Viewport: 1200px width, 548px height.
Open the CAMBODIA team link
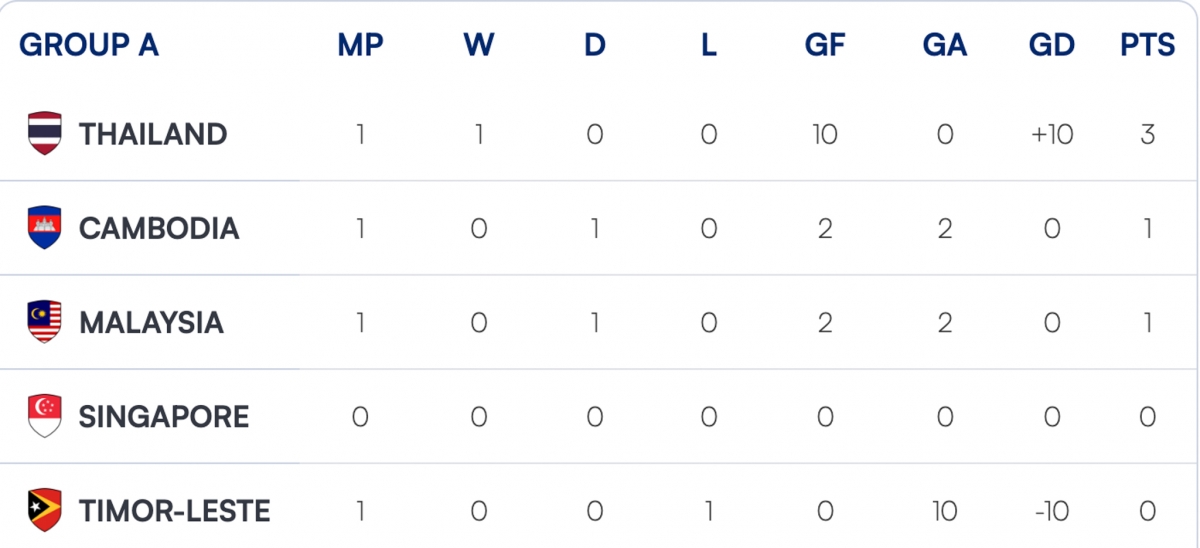tap(159, 228)
